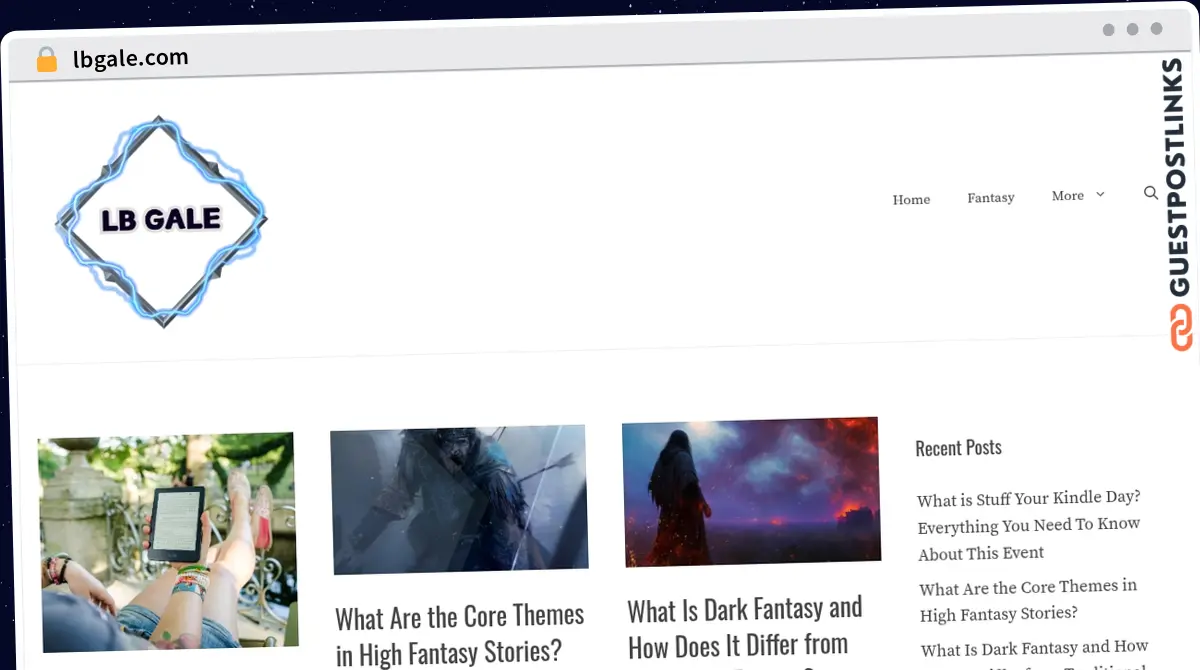This screenshot has width=1200, height=670.
Task: Click the LB GALE lightning logo
Action: click(160, 220)
